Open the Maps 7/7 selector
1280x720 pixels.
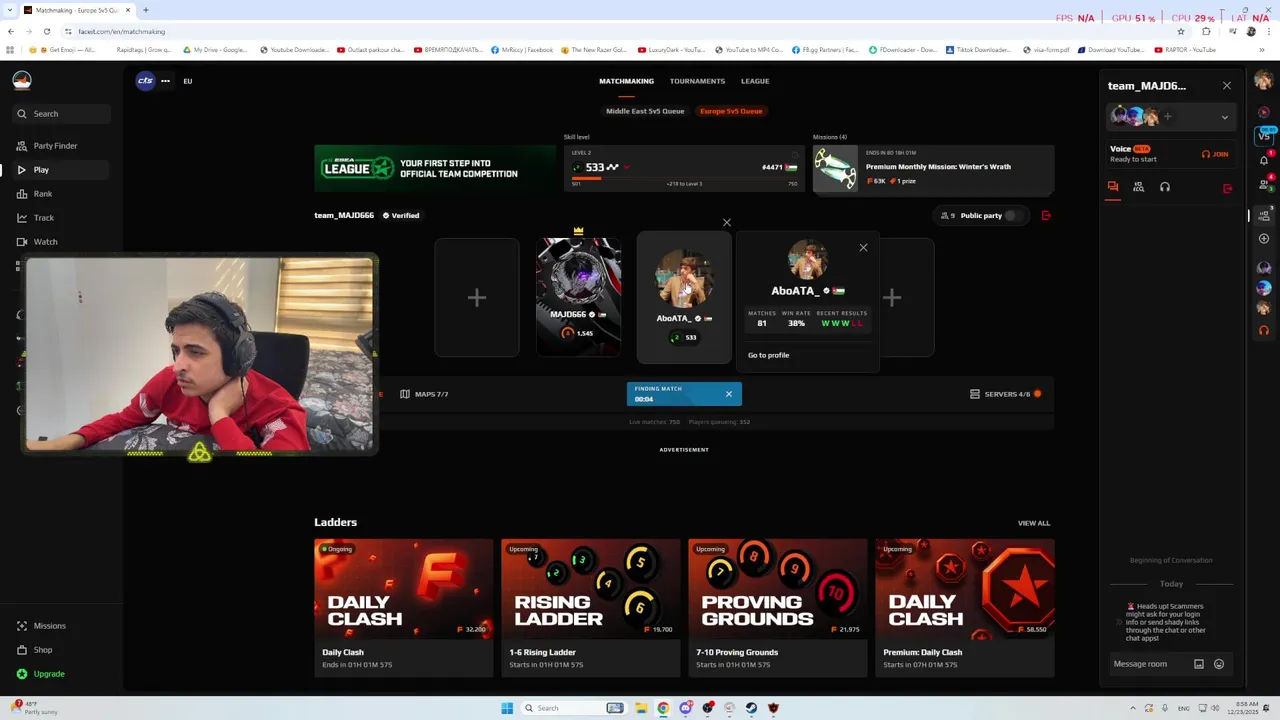(424, 394)
